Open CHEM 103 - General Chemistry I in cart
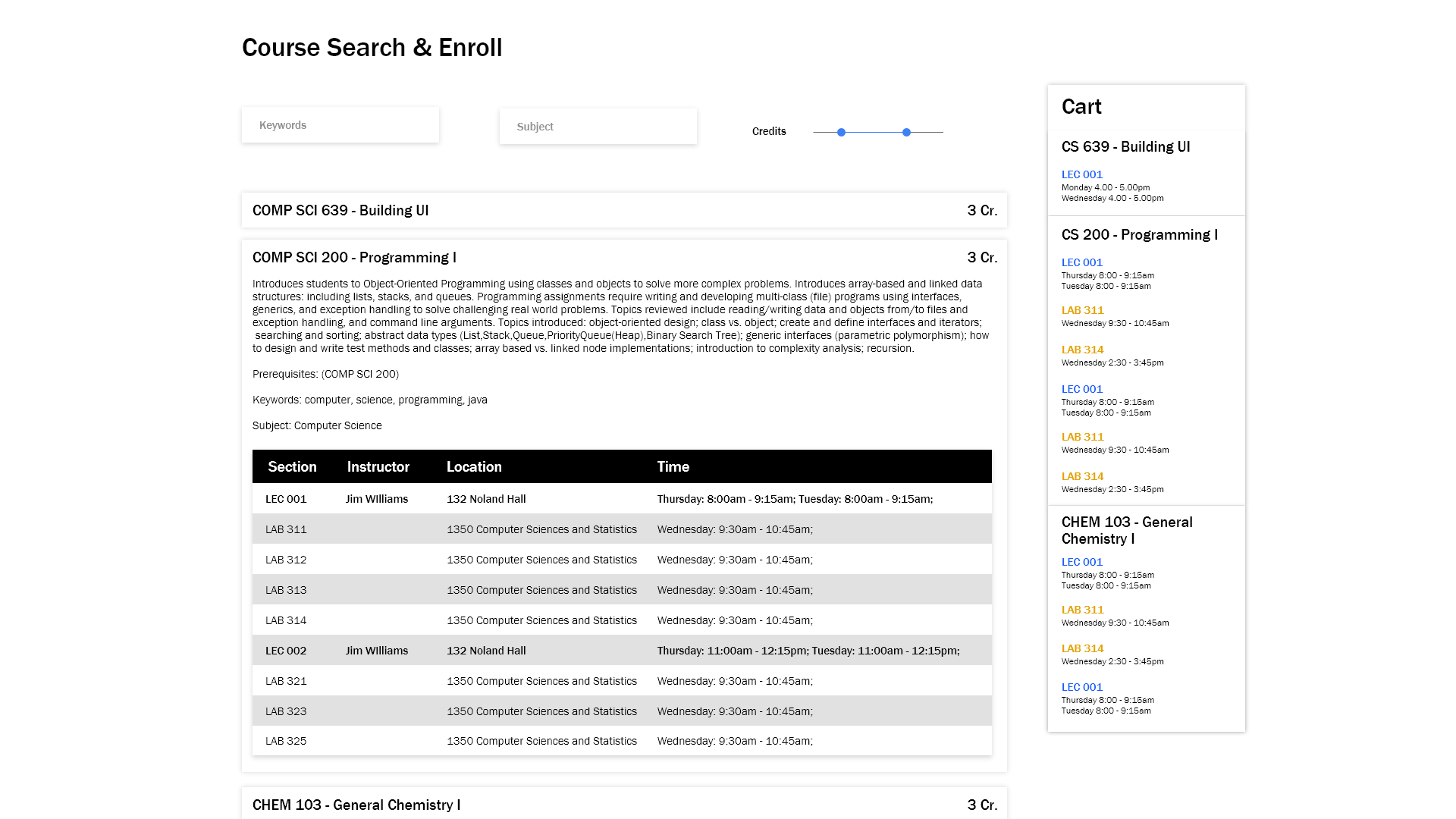Viewport: 1456px width, 819px height. pyautogui.click(x=1127, y=530)
